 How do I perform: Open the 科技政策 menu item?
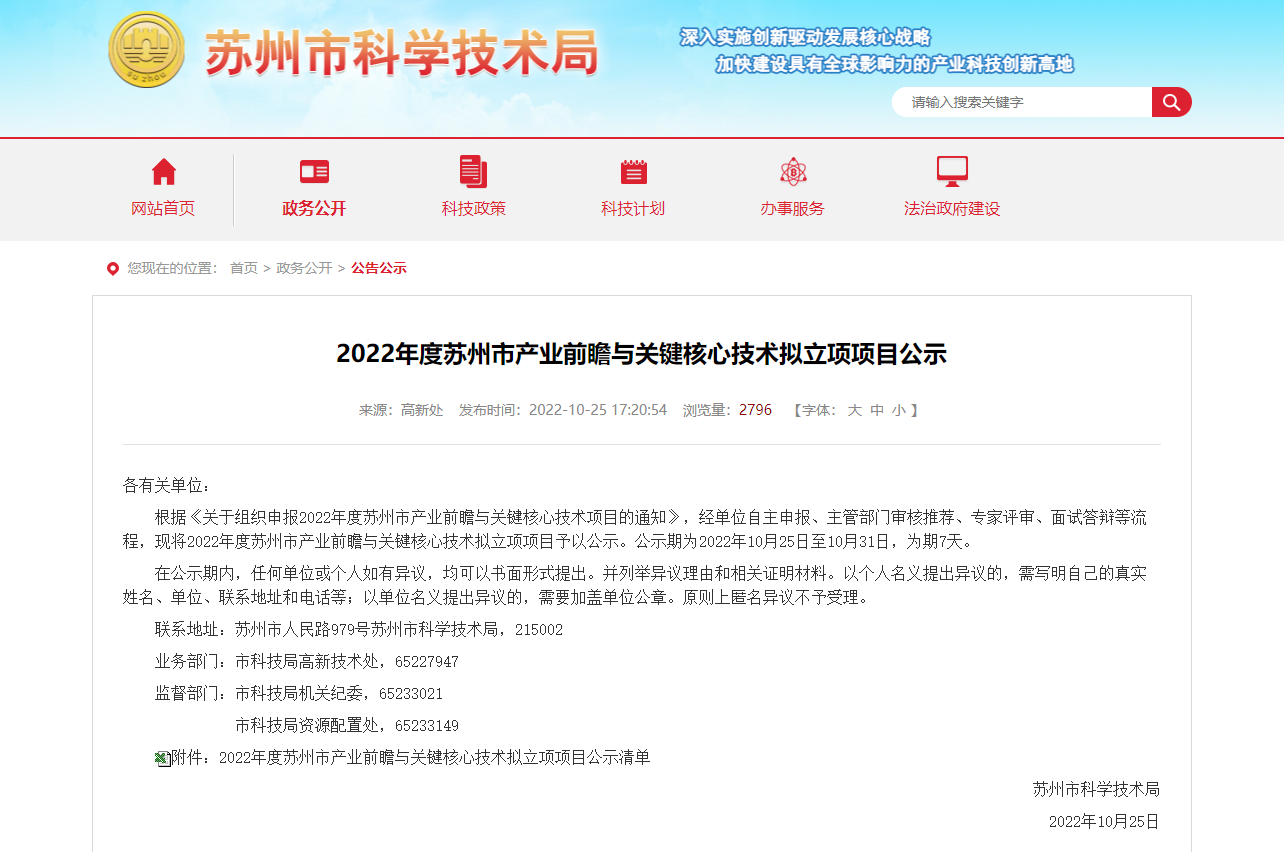click(x=474, y=208)
